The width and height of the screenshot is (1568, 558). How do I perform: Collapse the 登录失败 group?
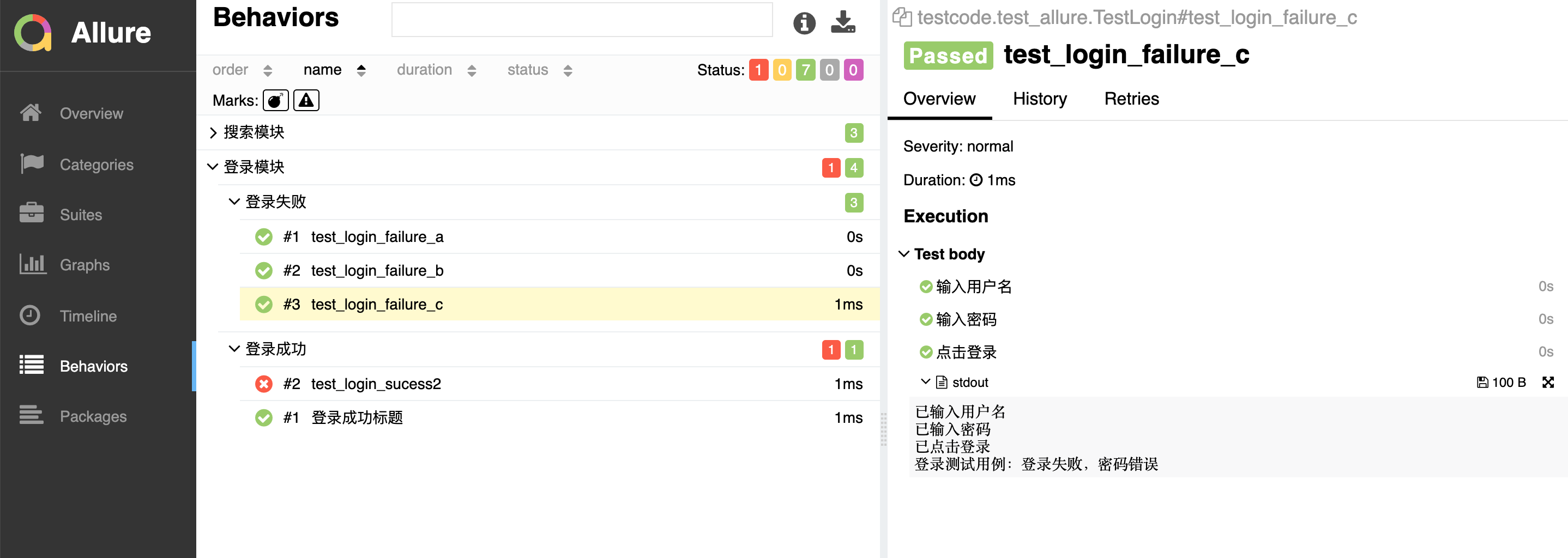point(234,202)
